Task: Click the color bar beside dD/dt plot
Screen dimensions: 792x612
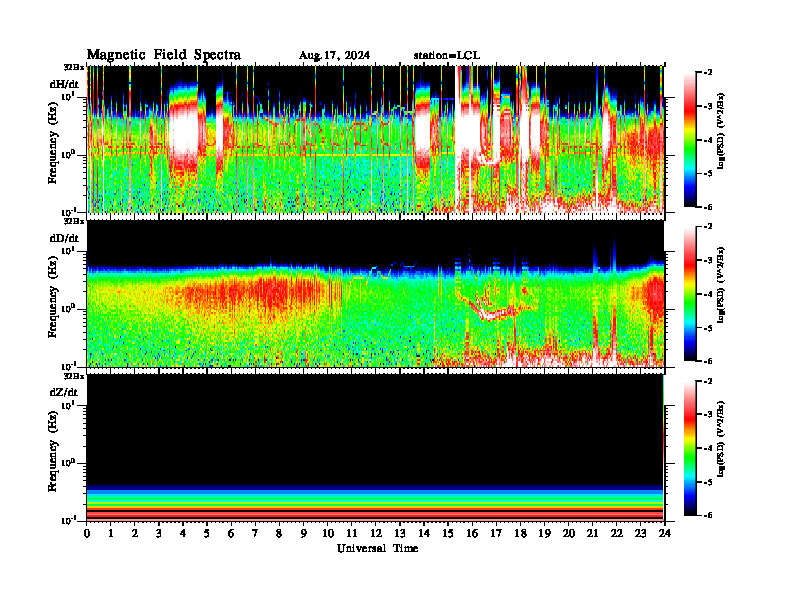Action: coord(690,294)
